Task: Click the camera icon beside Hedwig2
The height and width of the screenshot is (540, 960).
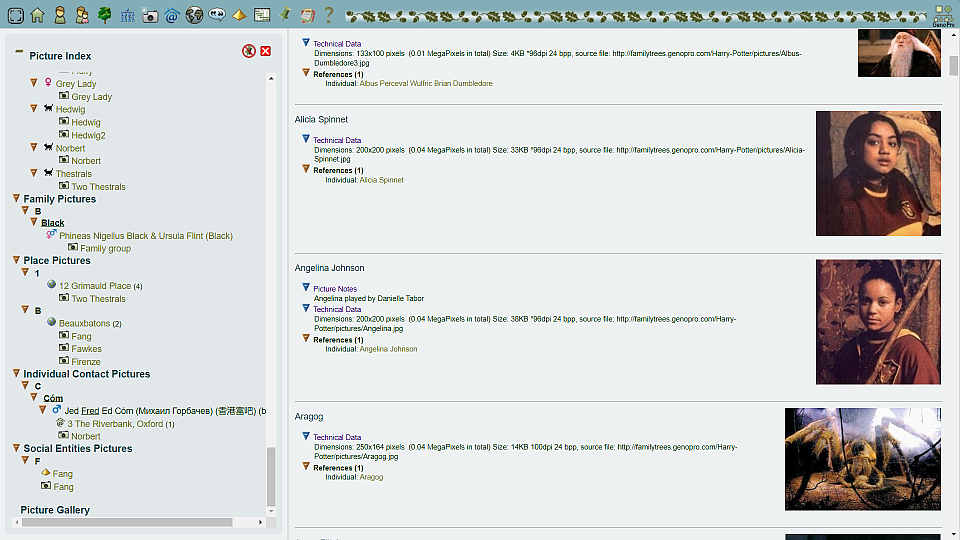Action: pos(64,134)
